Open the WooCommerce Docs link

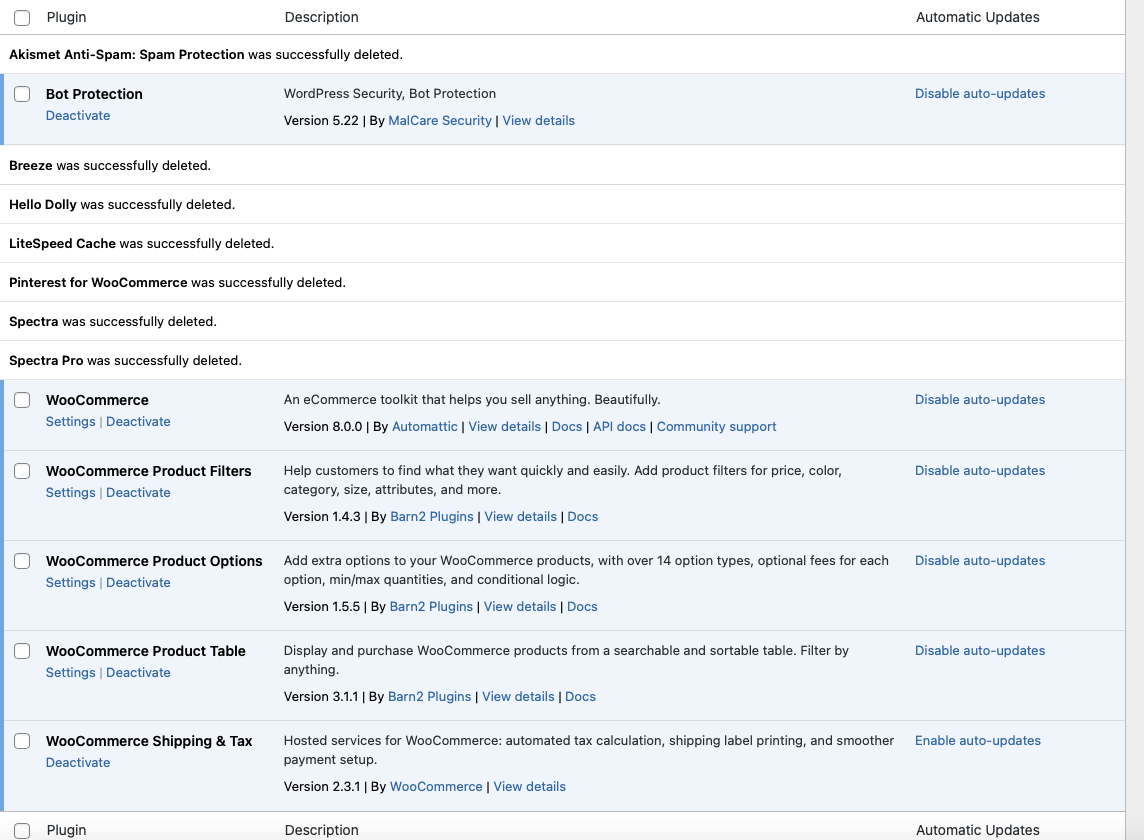coord(567,426)
